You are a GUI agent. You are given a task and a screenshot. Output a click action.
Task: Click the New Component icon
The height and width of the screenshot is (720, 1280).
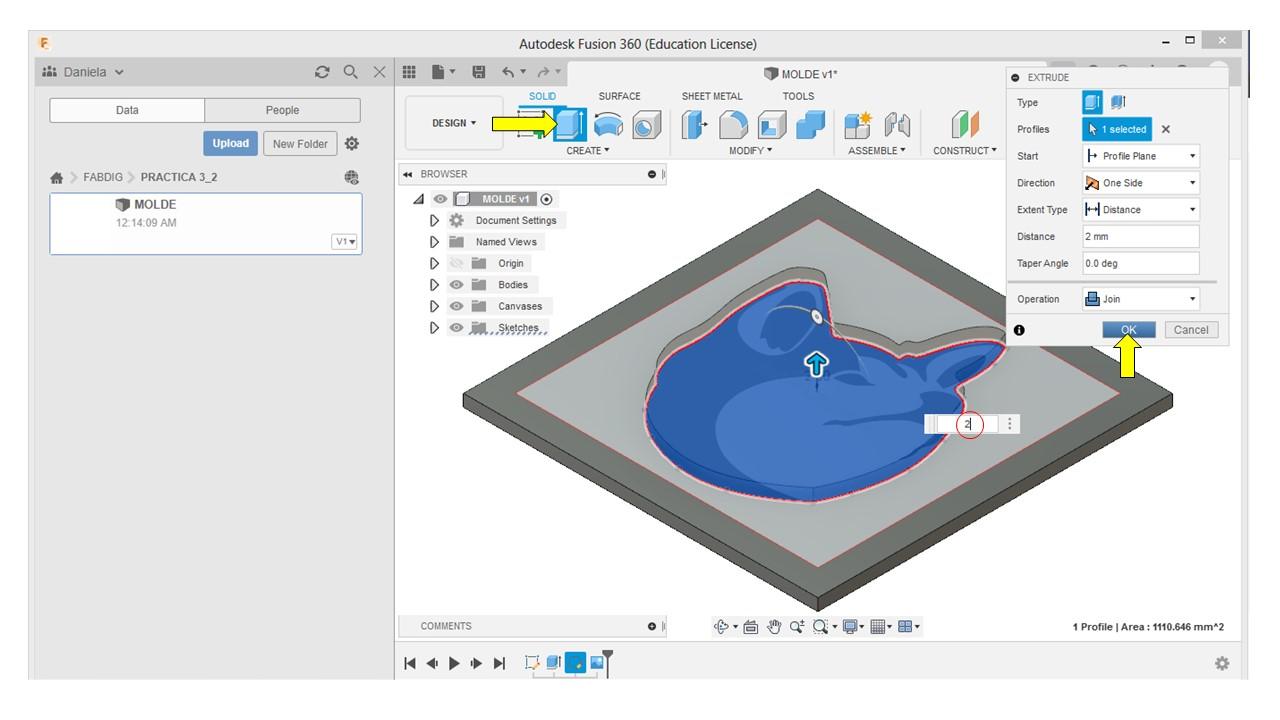click(858, 124)
